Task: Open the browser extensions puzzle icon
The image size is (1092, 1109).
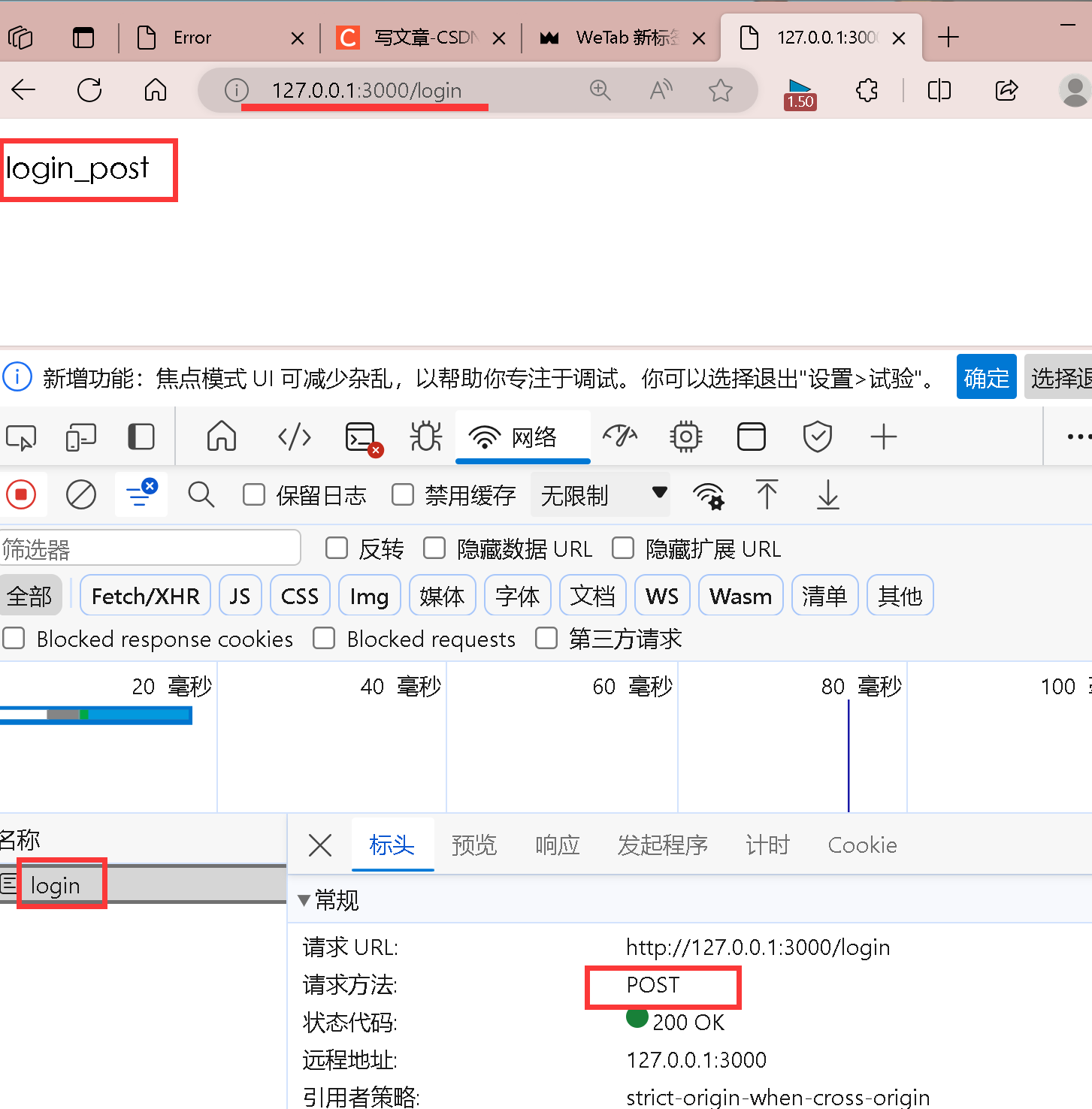Action: pos(867,90)
